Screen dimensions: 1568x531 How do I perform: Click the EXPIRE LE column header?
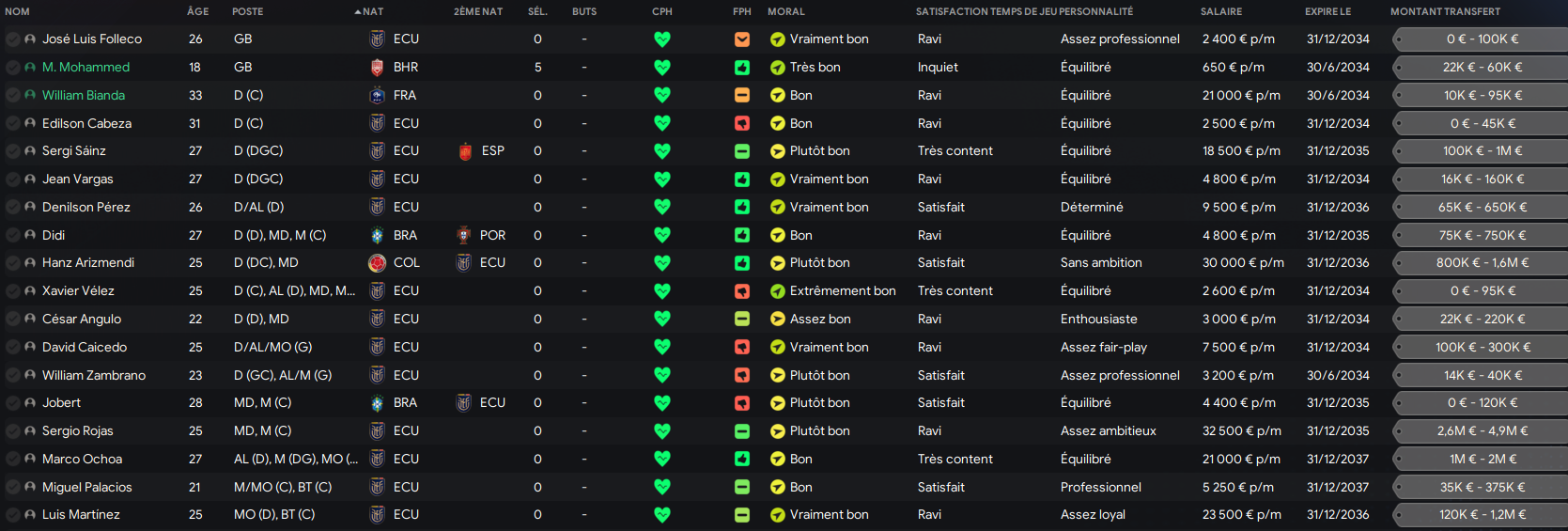click(1327, 11)
